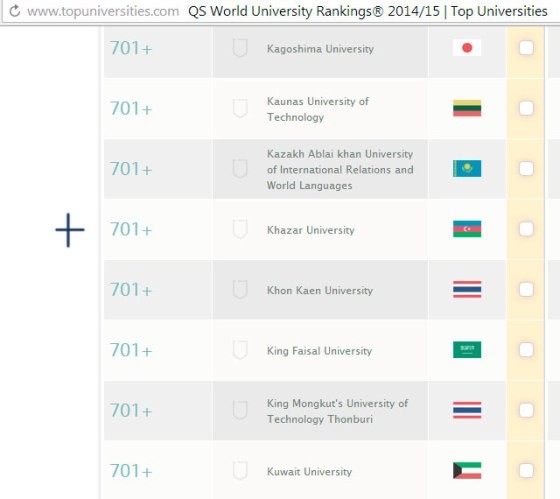Open the Kagoshima University link
The height and width of the screenshot is (499, 560).
click(x=320, y=49)
